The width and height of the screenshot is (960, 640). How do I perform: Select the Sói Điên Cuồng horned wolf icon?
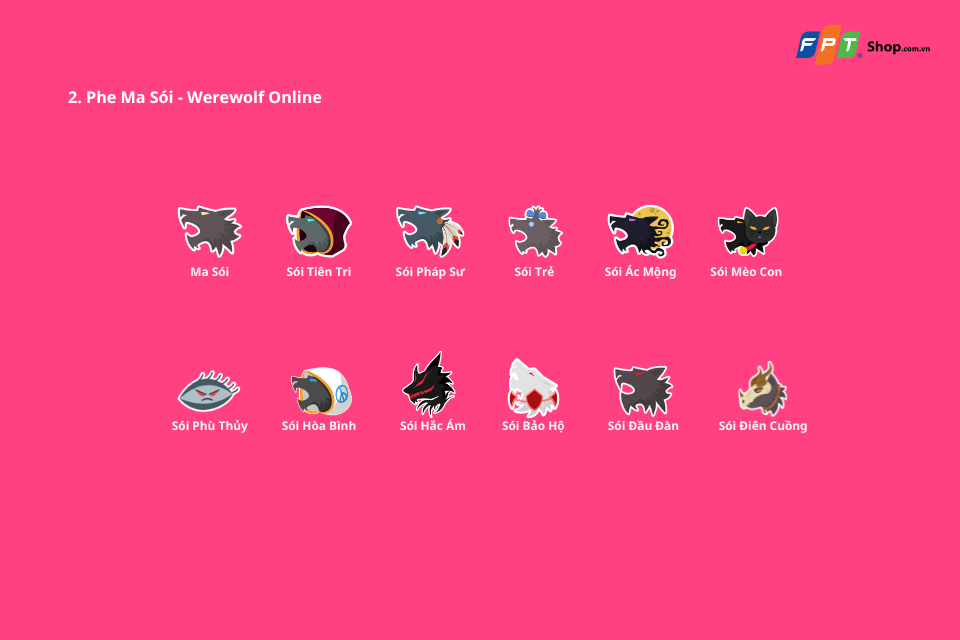763,389
